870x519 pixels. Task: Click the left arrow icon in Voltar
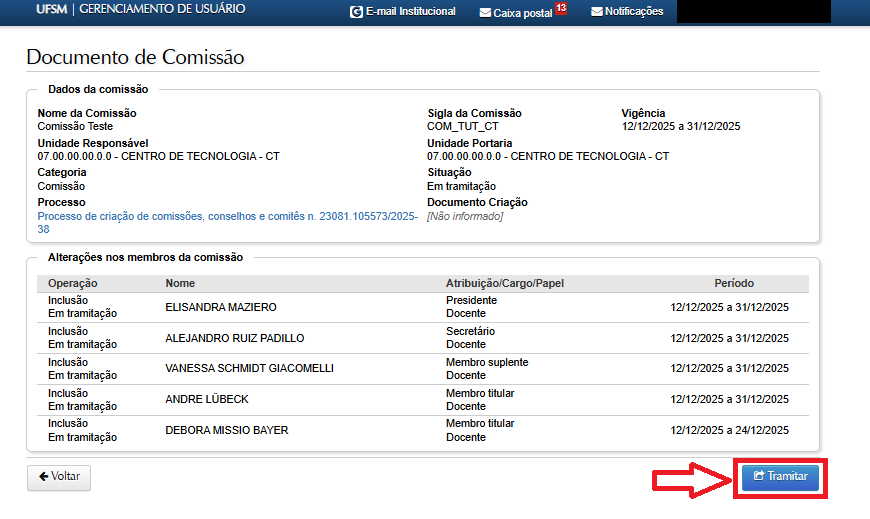coord(44,477)
